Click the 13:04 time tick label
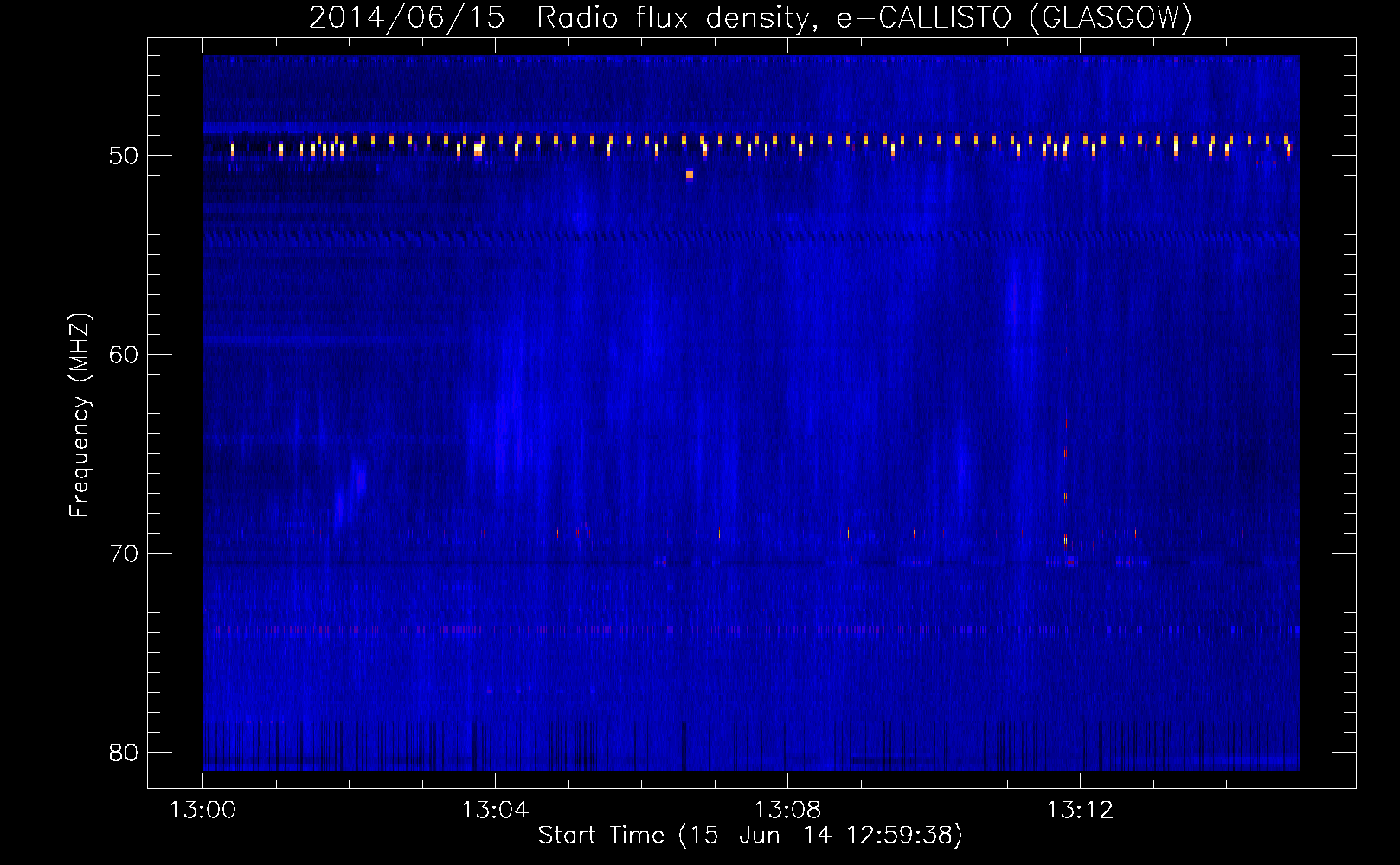The height and width of the screenshot is (865, 1400). coord(495,811)
